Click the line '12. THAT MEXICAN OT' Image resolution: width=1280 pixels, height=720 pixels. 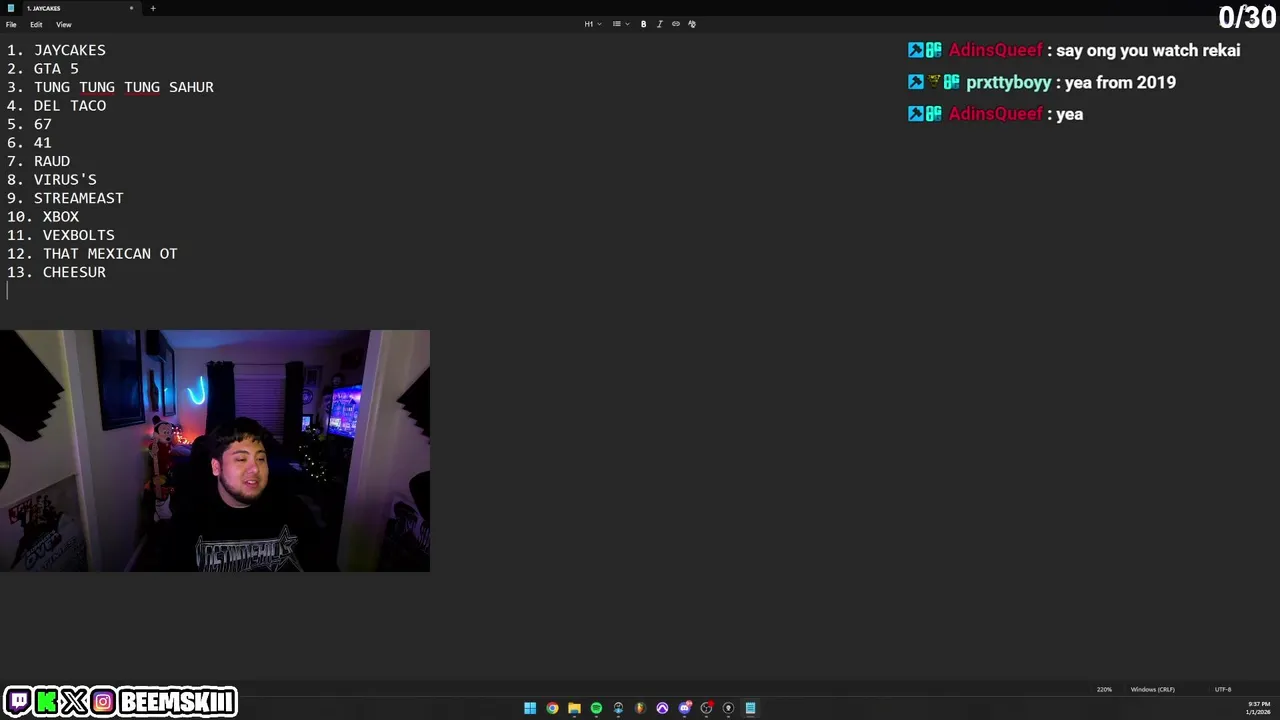pos(92,253)
